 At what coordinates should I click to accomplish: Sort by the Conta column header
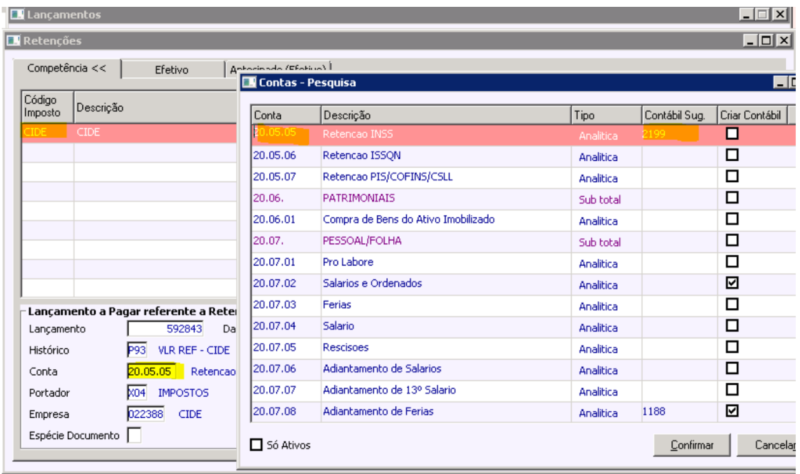coord(286,115)
